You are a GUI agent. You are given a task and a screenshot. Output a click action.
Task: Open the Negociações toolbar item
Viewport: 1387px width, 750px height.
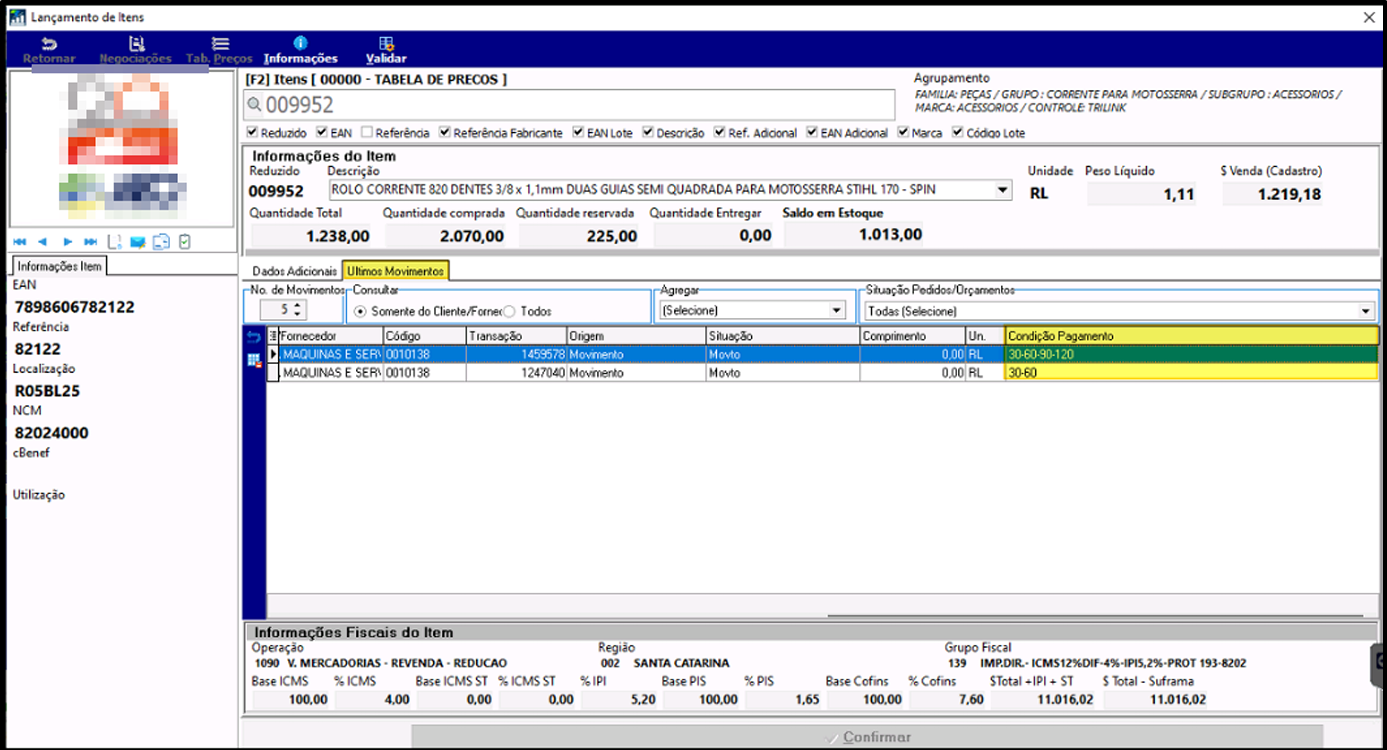coord(136,51)
